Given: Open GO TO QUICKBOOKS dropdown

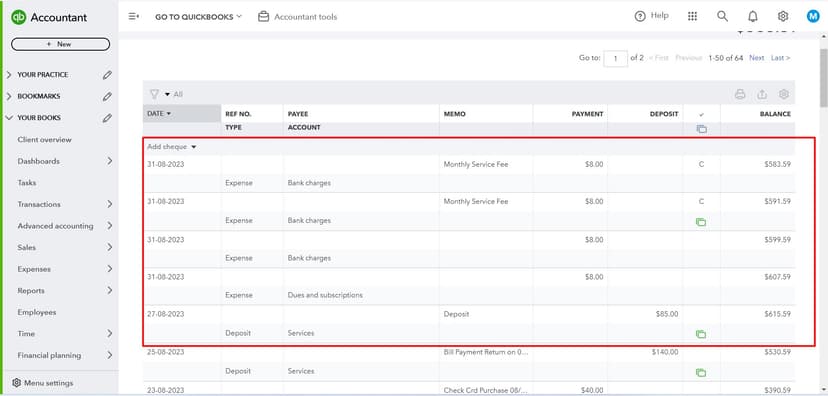Looking at the screenshot, I should (199, 17).
